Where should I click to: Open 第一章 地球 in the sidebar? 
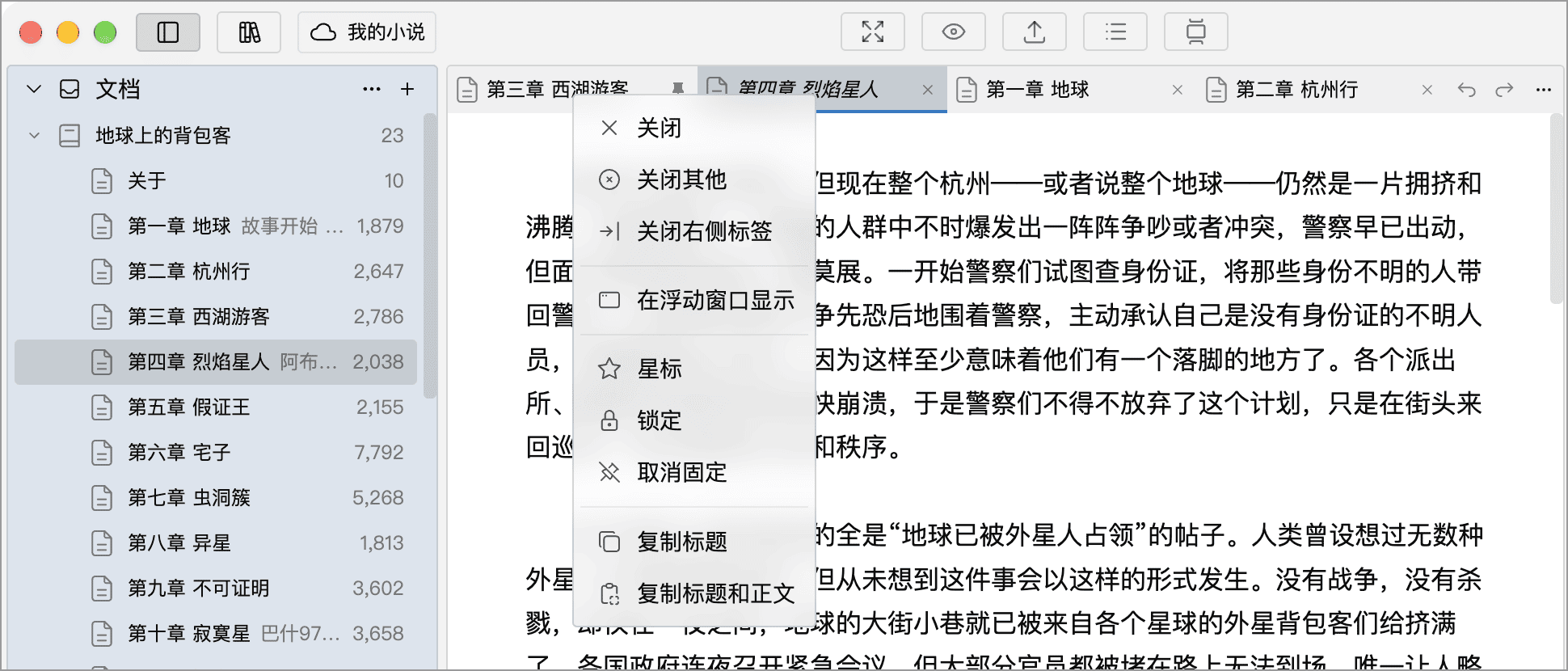(x=216, y=226)
